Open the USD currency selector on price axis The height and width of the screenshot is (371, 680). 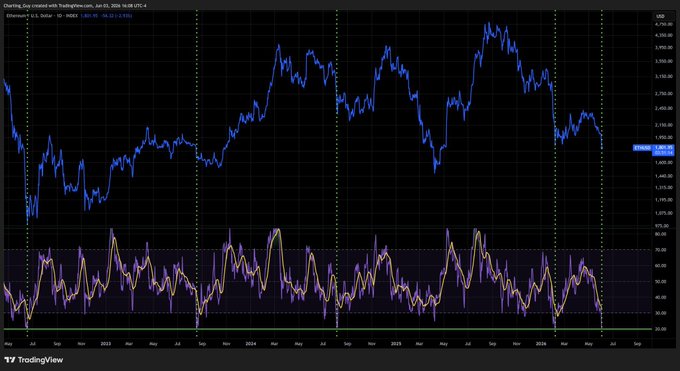(x=660, y=16)
